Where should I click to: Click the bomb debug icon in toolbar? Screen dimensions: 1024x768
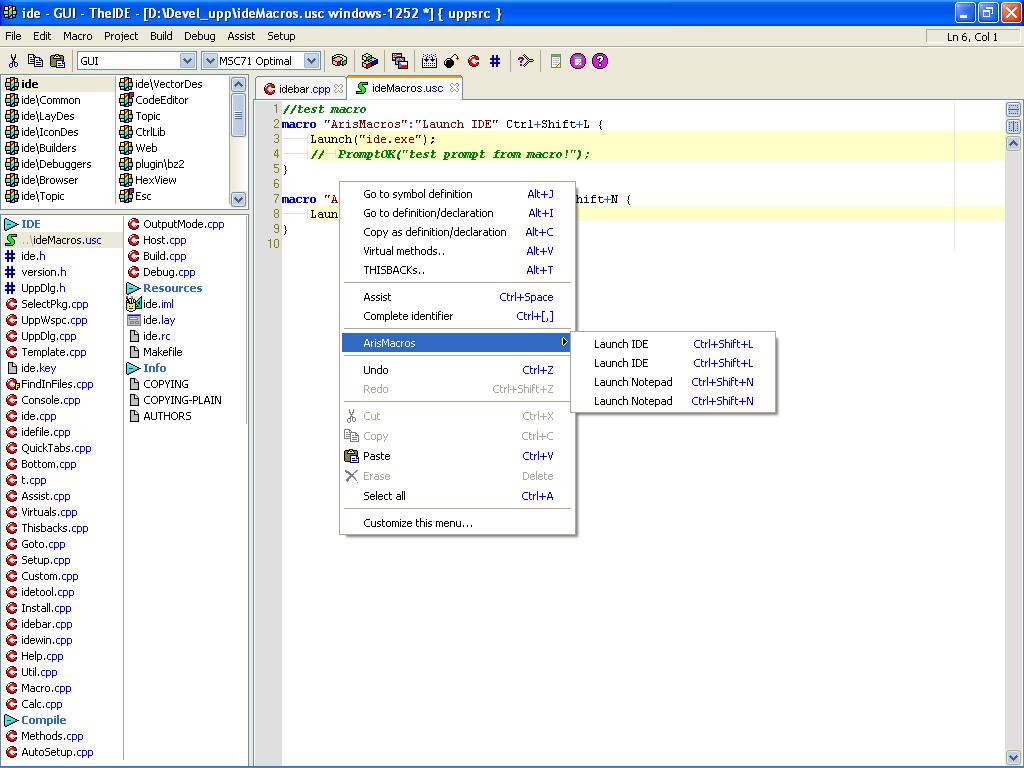451,61
